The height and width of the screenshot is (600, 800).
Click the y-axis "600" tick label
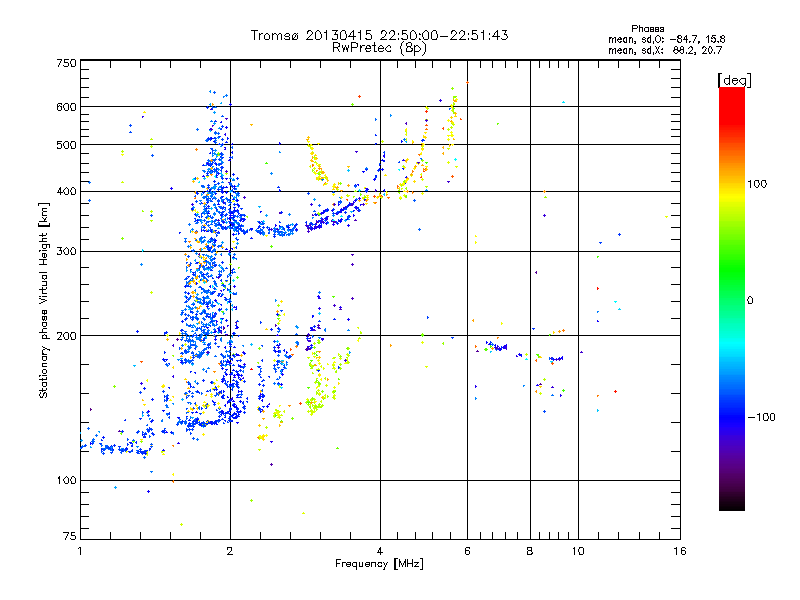coord(66,107)
